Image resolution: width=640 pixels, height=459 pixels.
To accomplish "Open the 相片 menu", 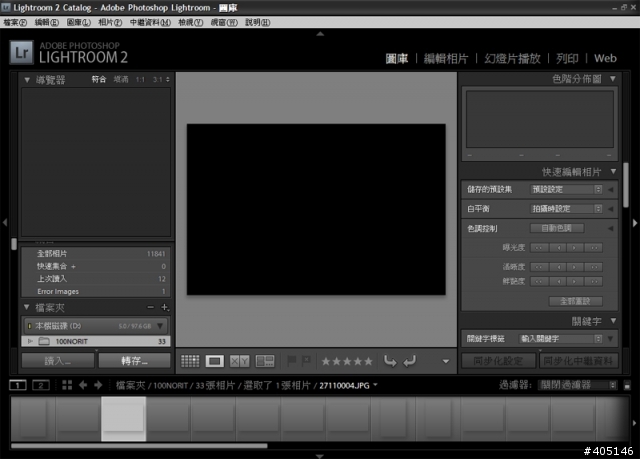I will click(x=110, y=22).
